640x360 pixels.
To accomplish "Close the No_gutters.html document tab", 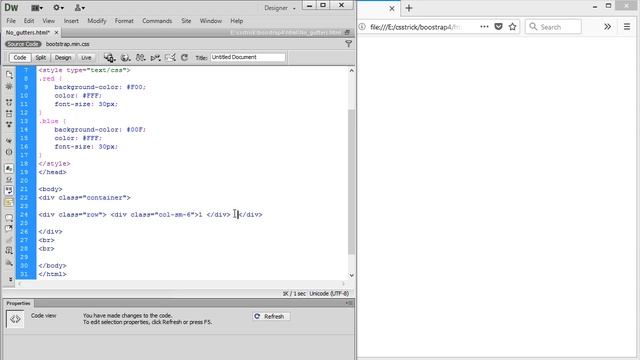I will pyautogui.click(x=56, y=32).
